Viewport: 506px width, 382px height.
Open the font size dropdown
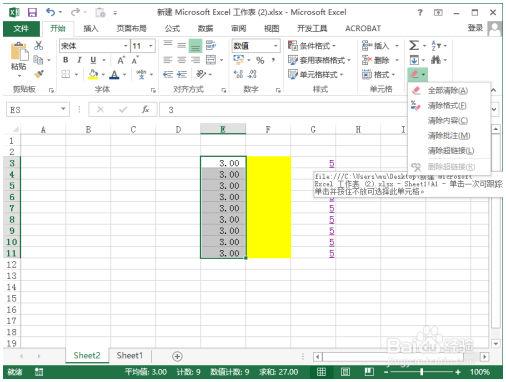tap(151, 46)
